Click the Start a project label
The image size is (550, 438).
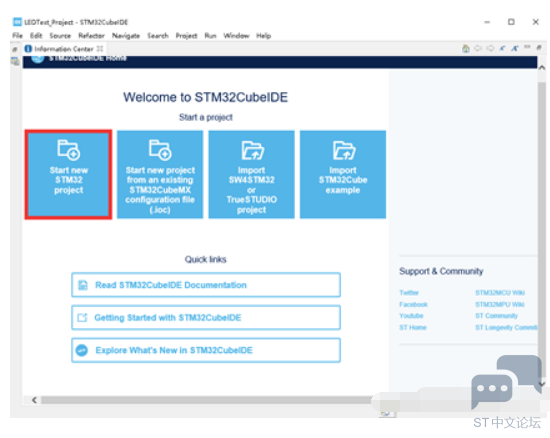206,117
